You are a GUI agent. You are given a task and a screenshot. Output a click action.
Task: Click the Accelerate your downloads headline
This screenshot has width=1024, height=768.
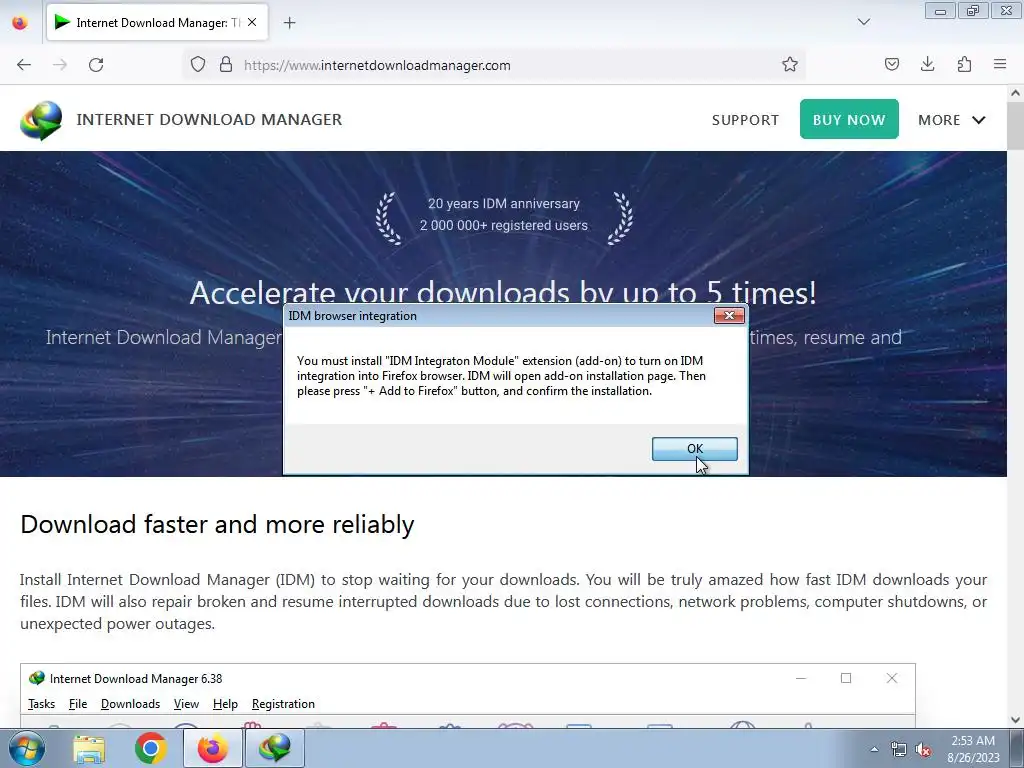click(503, 292)
